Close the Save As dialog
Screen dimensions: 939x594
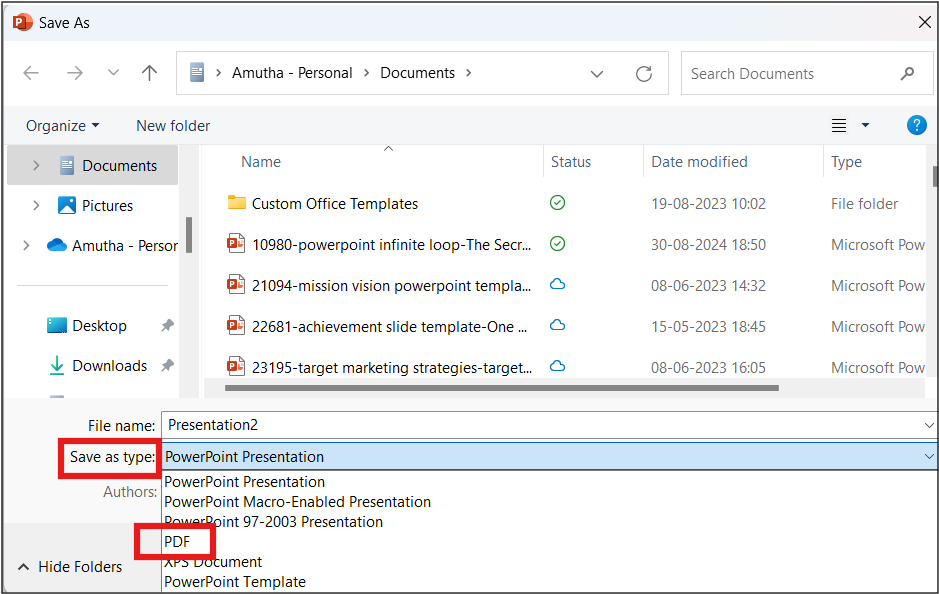[x=924, y=22]
